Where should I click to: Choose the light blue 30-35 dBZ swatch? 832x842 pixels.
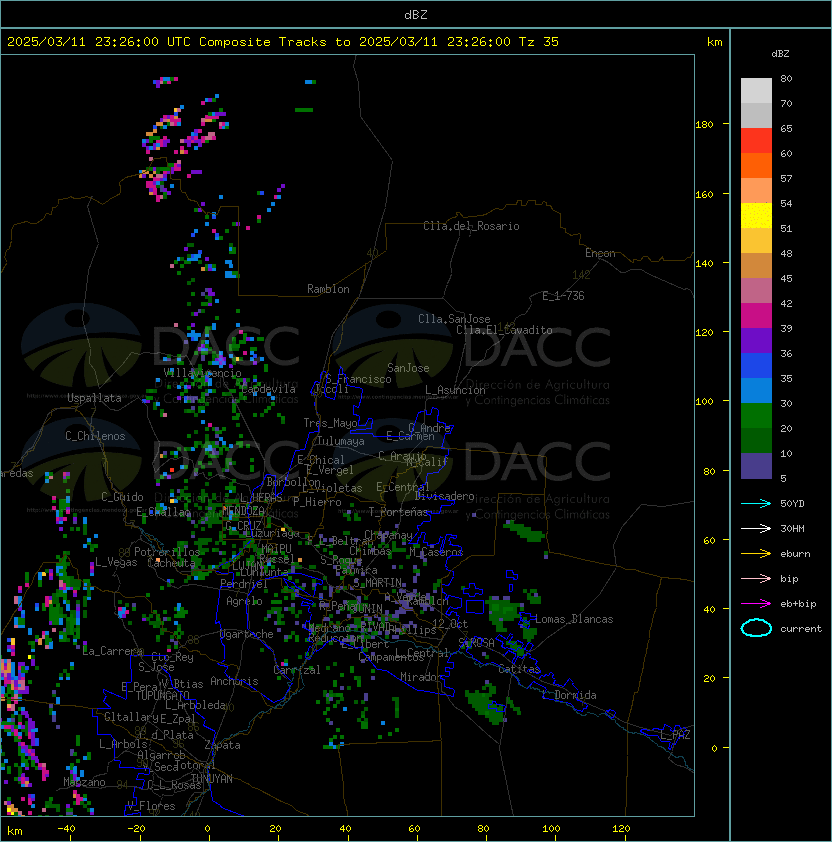click(756, 390)
